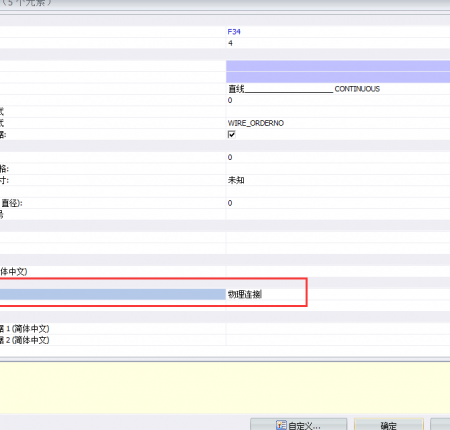Select the 直径) property label

12,203
